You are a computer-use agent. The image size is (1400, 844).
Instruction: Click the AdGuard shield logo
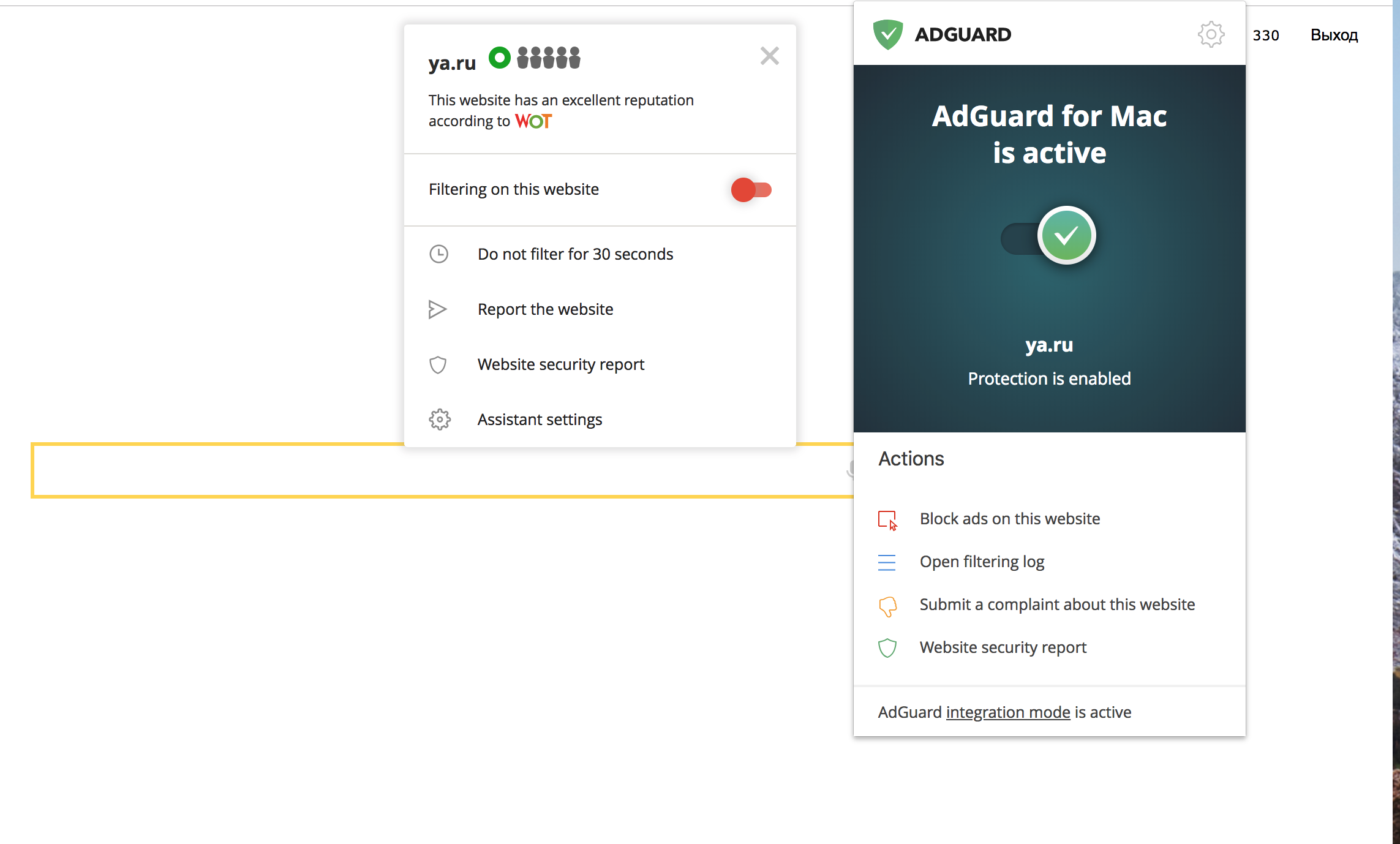coord(889,33)
